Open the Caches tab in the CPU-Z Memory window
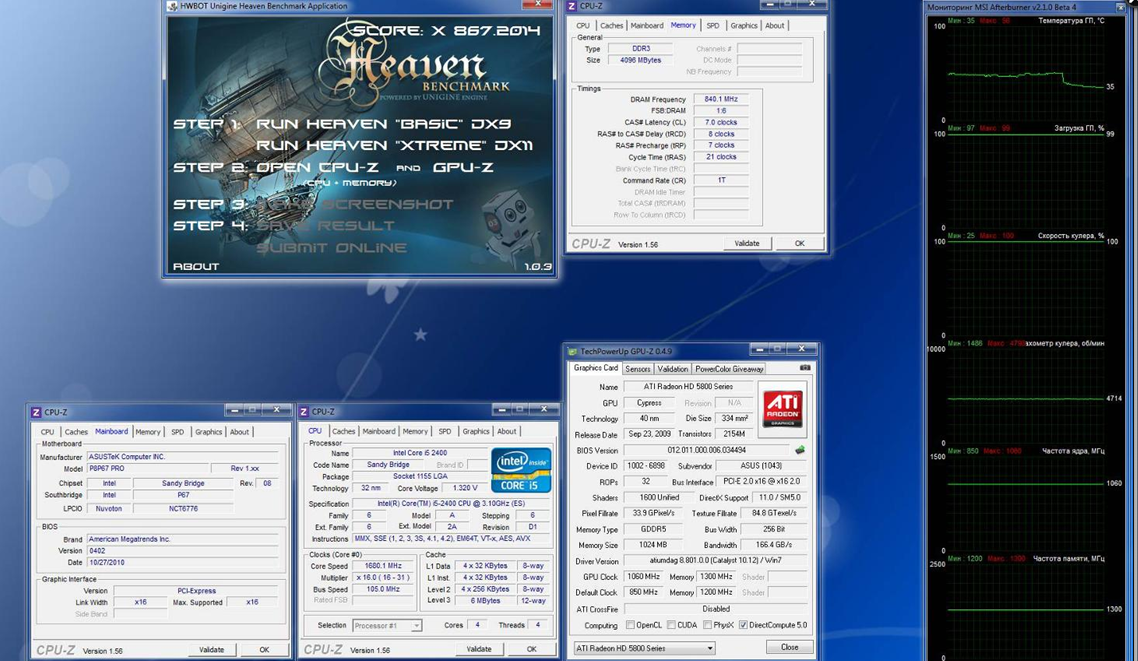The image size is (1138, 661). click(x=611, y=25)
